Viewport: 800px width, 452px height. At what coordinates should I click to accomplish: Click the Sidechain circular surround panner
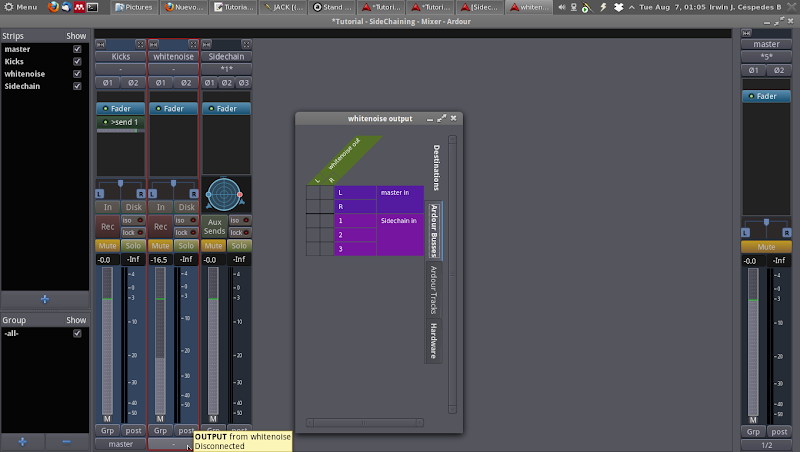224,194
